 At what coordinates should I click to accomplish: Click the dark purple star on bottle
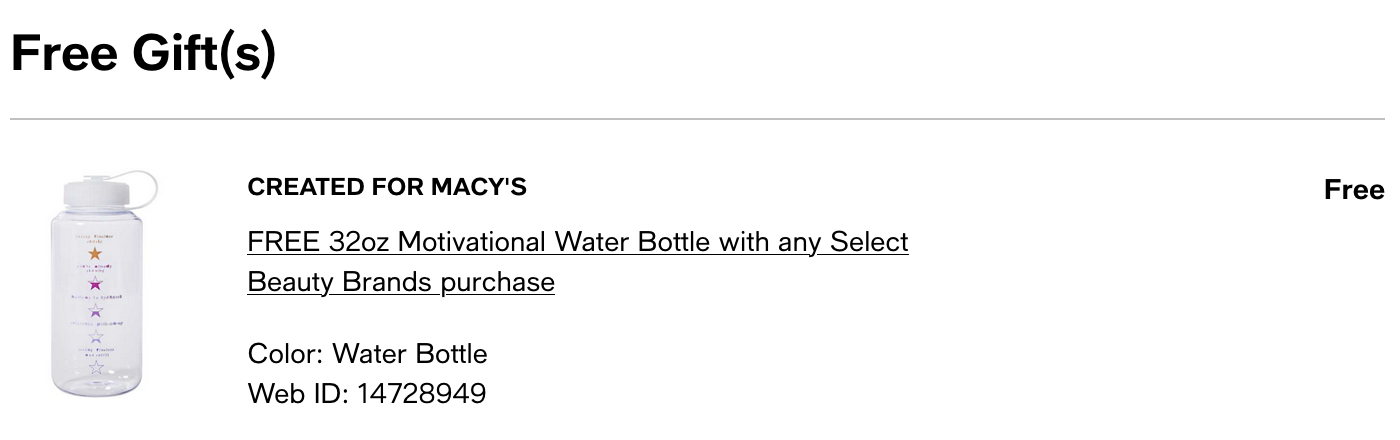click(x=96, y=311)
